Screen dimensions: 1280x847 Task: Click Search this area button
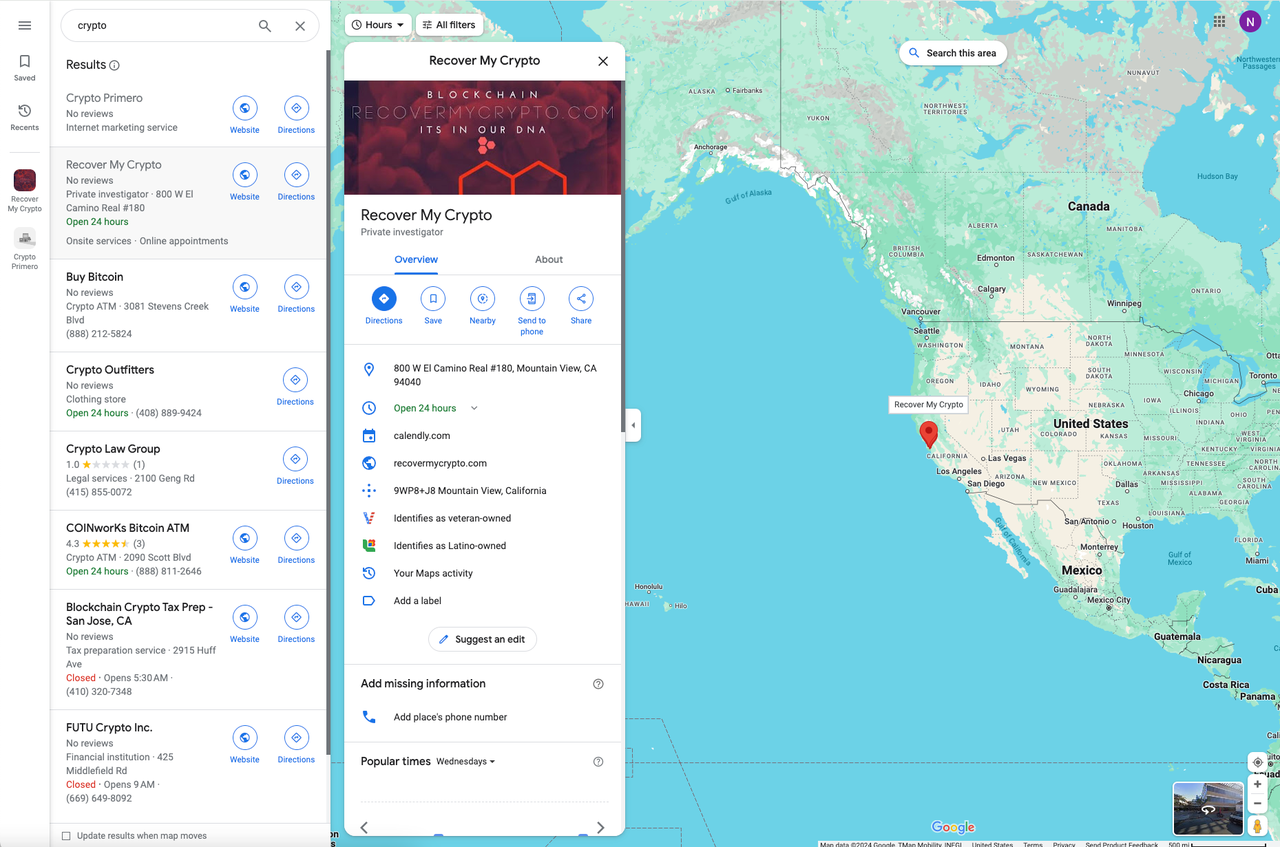point(952,53)
